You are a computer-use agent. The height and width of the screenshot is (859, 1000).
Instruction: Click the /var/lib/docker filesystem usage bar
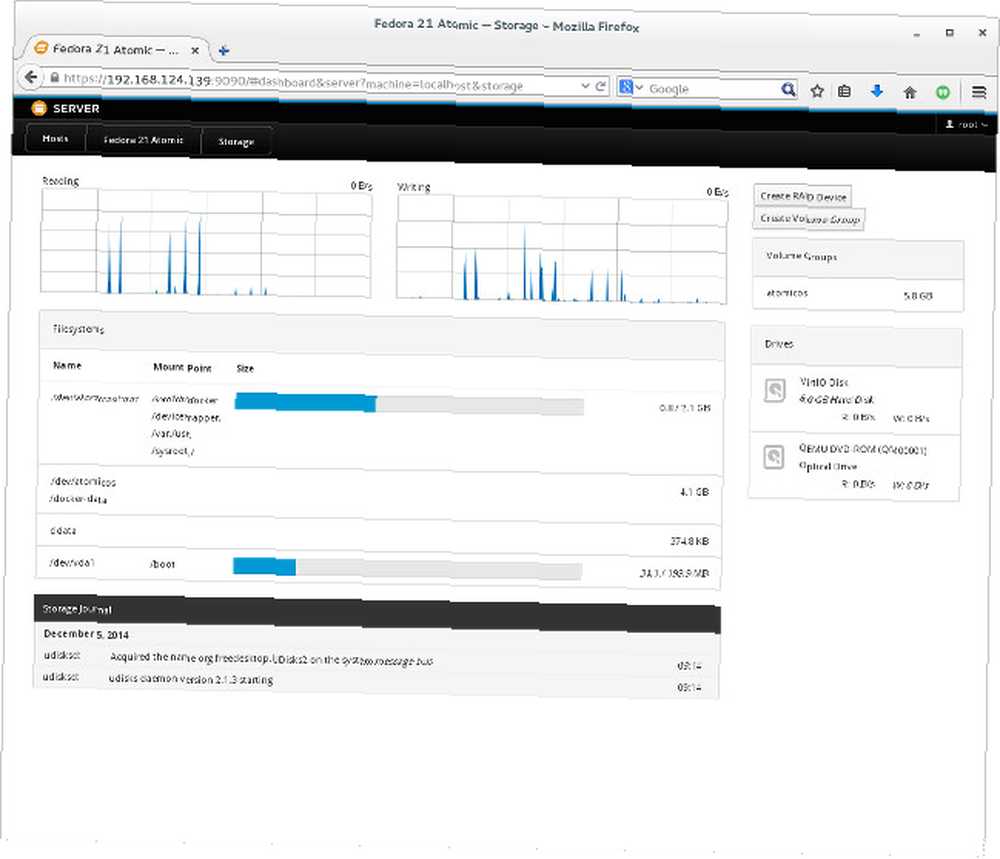point(409,404)
